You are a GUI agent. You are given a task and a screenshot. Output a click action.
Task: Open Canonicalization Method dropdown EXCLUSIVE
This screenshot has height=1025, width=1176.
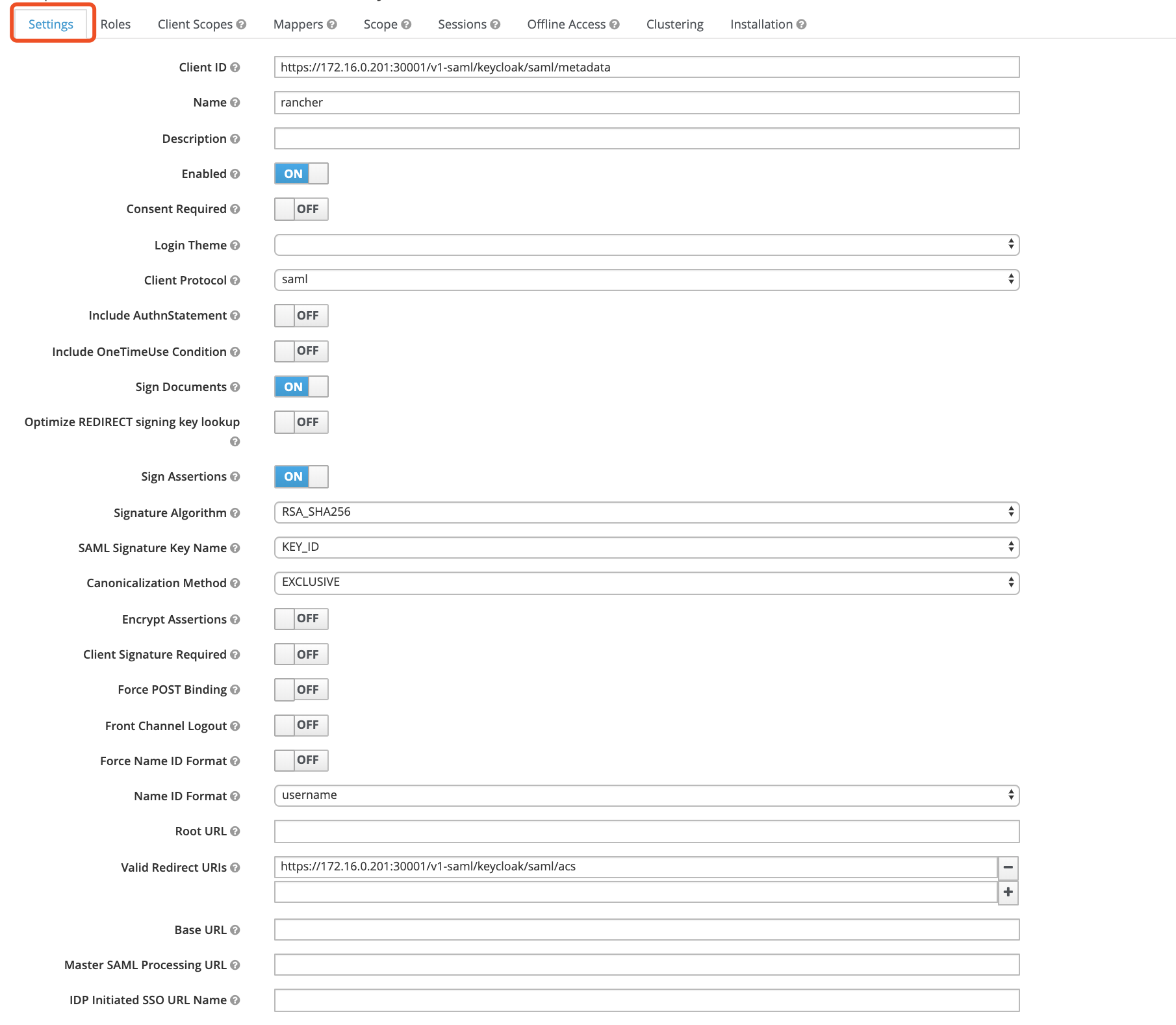pyautogui.click(x=646, y=583)
